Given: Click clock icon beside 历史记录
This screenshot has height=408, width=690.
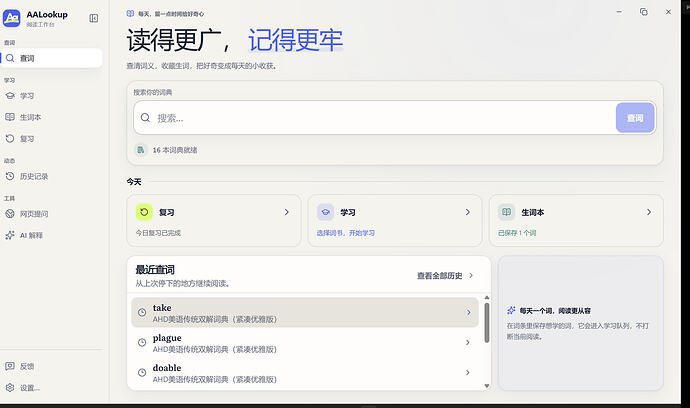Looking at the screenshot, I should (10, 176).
